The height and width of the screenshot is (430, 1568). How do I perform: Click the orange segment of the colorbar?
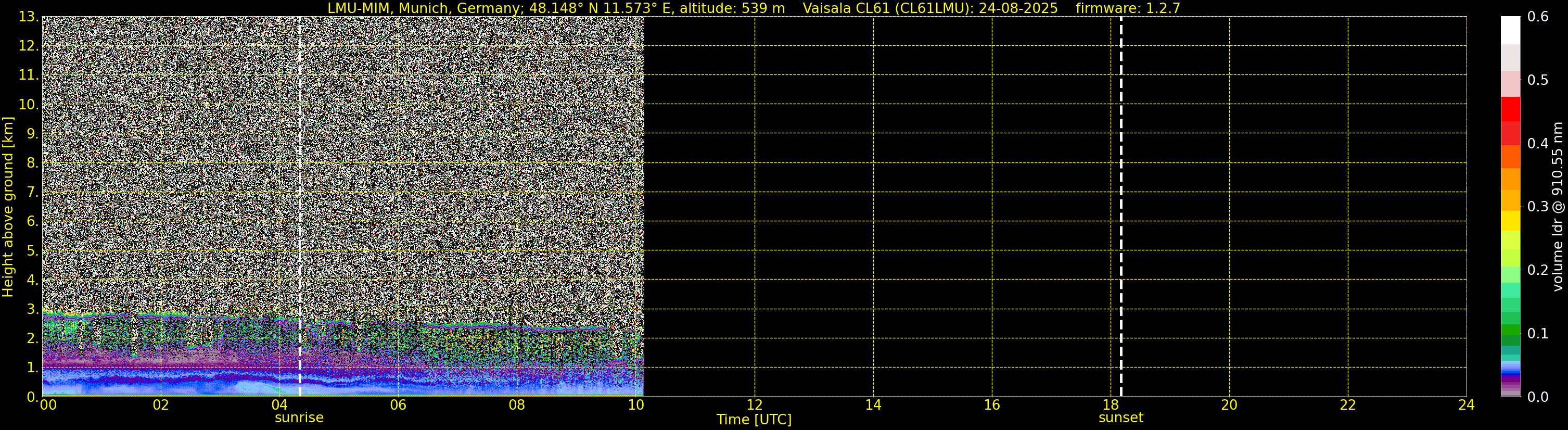(x=1510, y=179)
